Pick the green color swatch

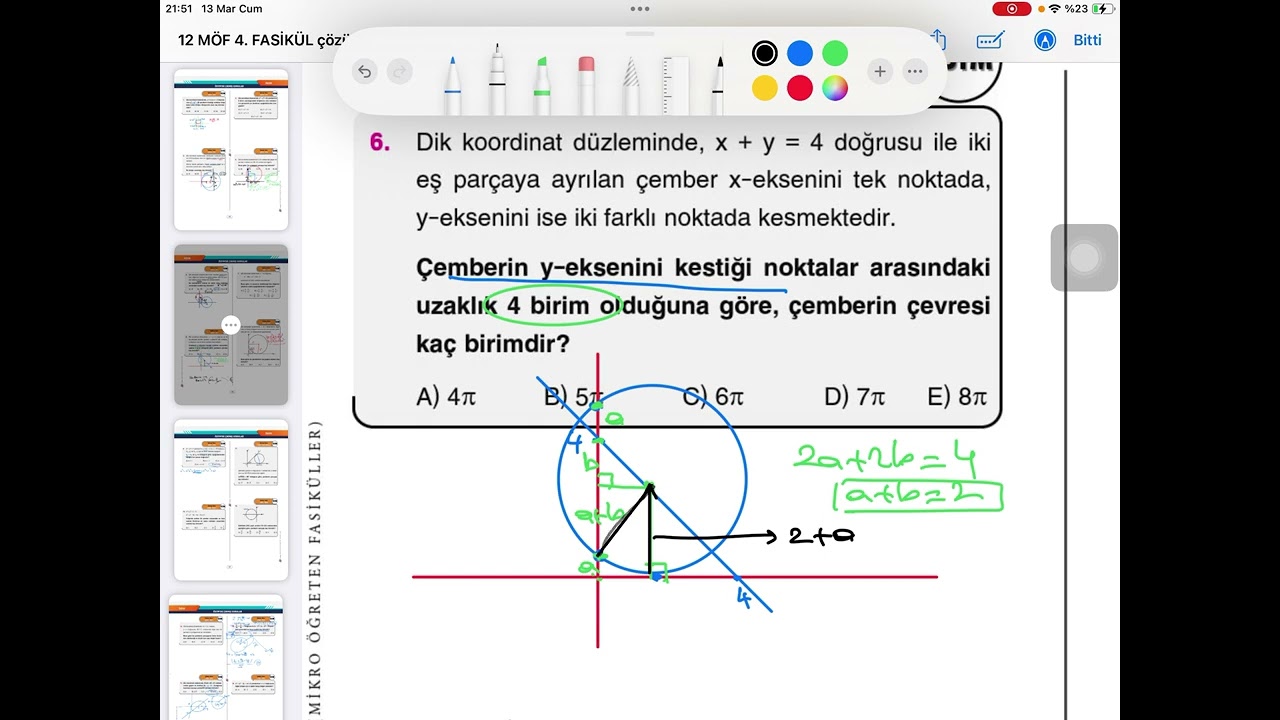click(x=835, y=54)
